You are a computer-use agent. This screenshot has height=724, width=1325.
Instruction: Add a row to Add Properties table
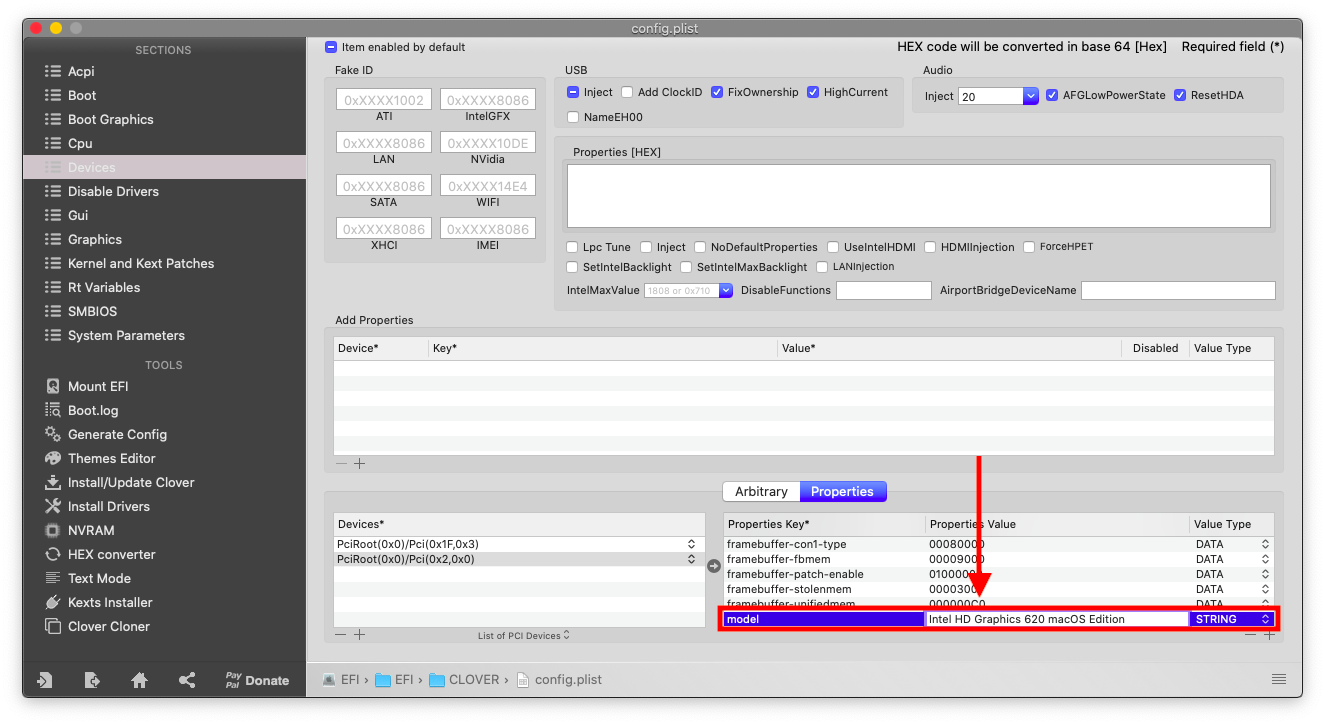pos(360,463)
